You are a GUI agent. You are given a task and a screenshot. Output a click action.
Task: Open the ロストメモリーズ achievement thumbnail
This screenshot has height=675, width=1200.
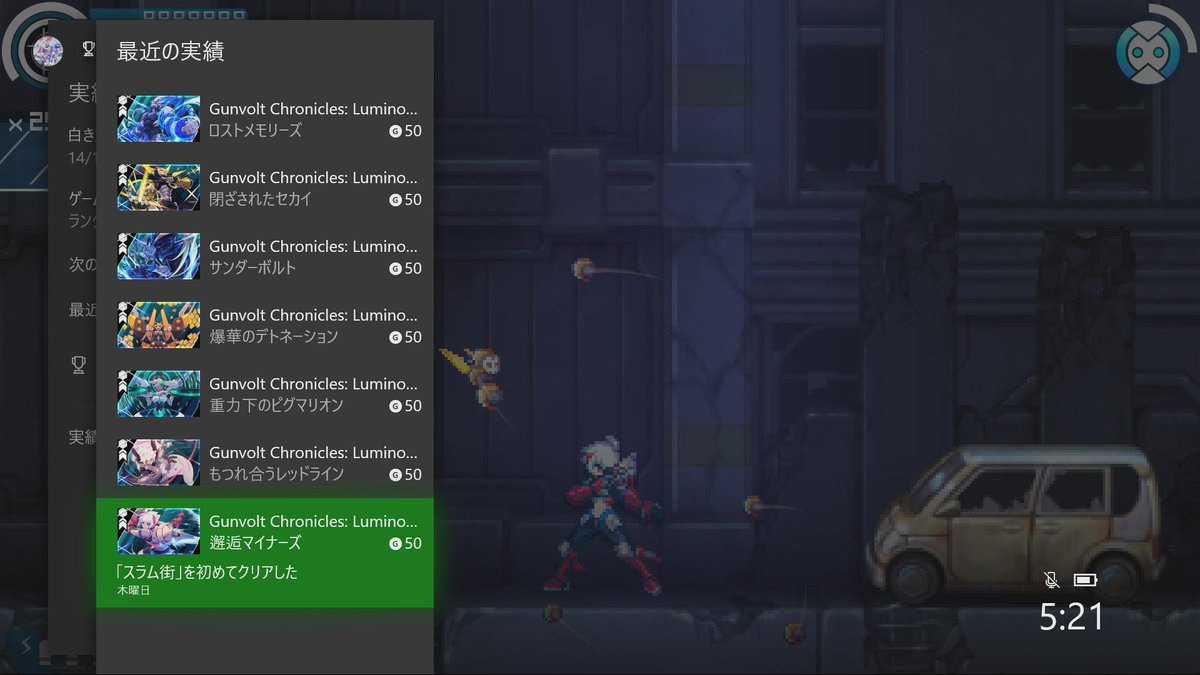coord(159,119)
